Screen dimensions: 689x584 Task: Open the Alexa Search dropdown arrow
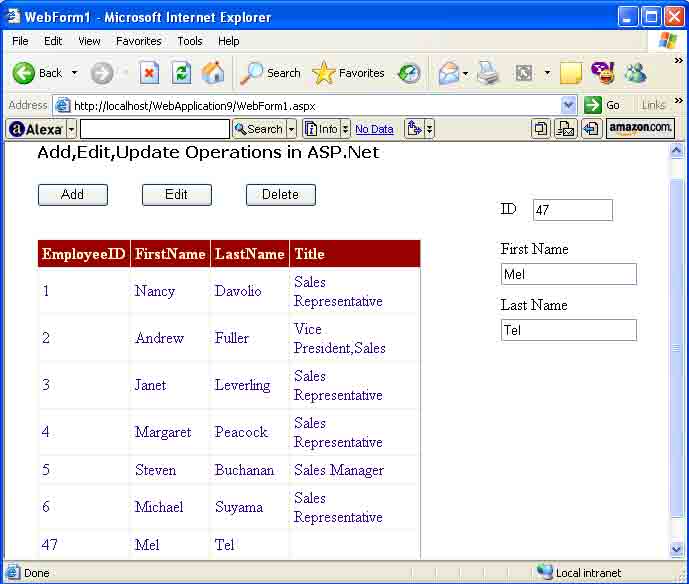click(291, 129)
